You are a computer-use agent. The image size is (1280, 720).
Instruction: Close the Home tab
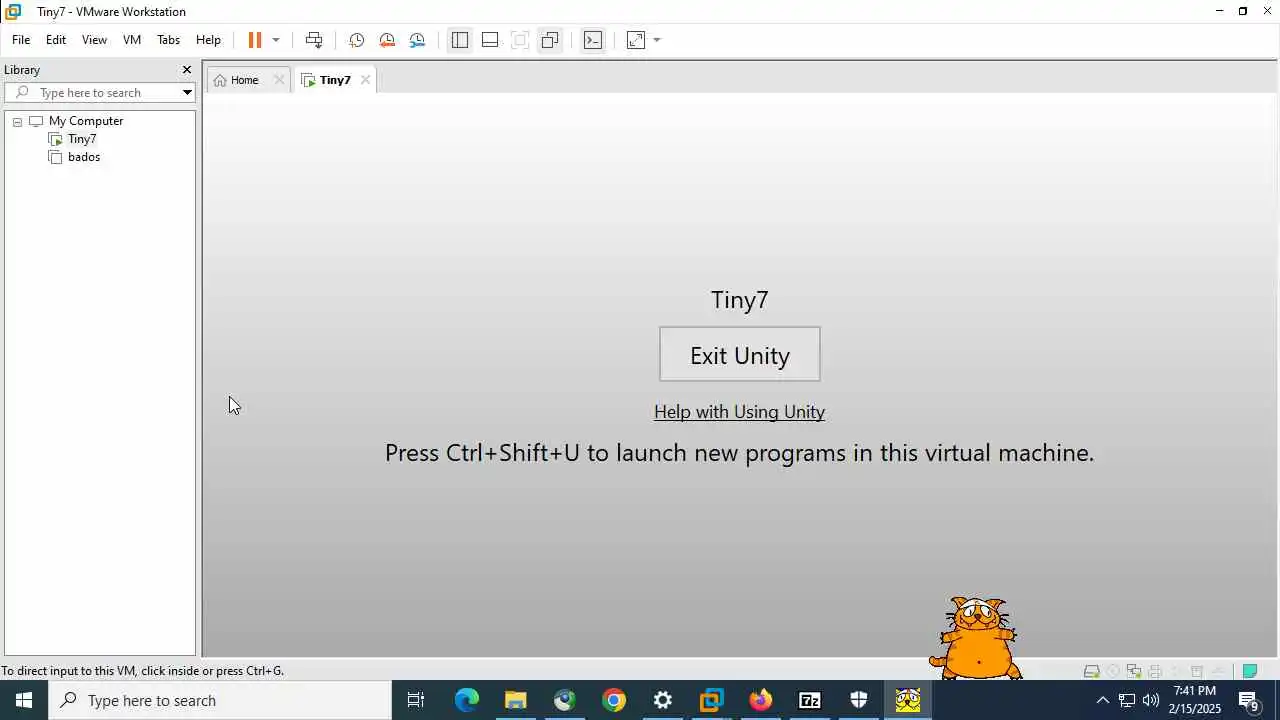pyautogui.click(x=279, y=80)
